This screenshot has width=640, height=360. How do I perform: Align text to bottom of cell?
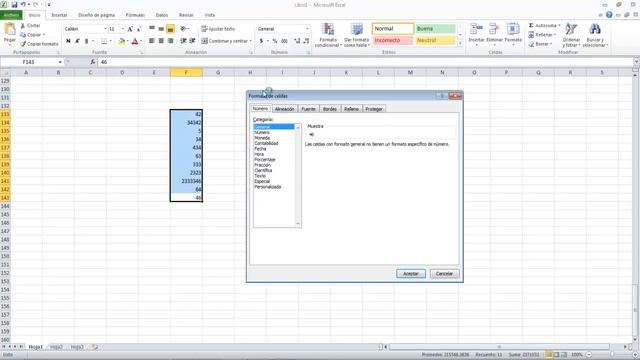pyautogui.click(x=171, y=29)
